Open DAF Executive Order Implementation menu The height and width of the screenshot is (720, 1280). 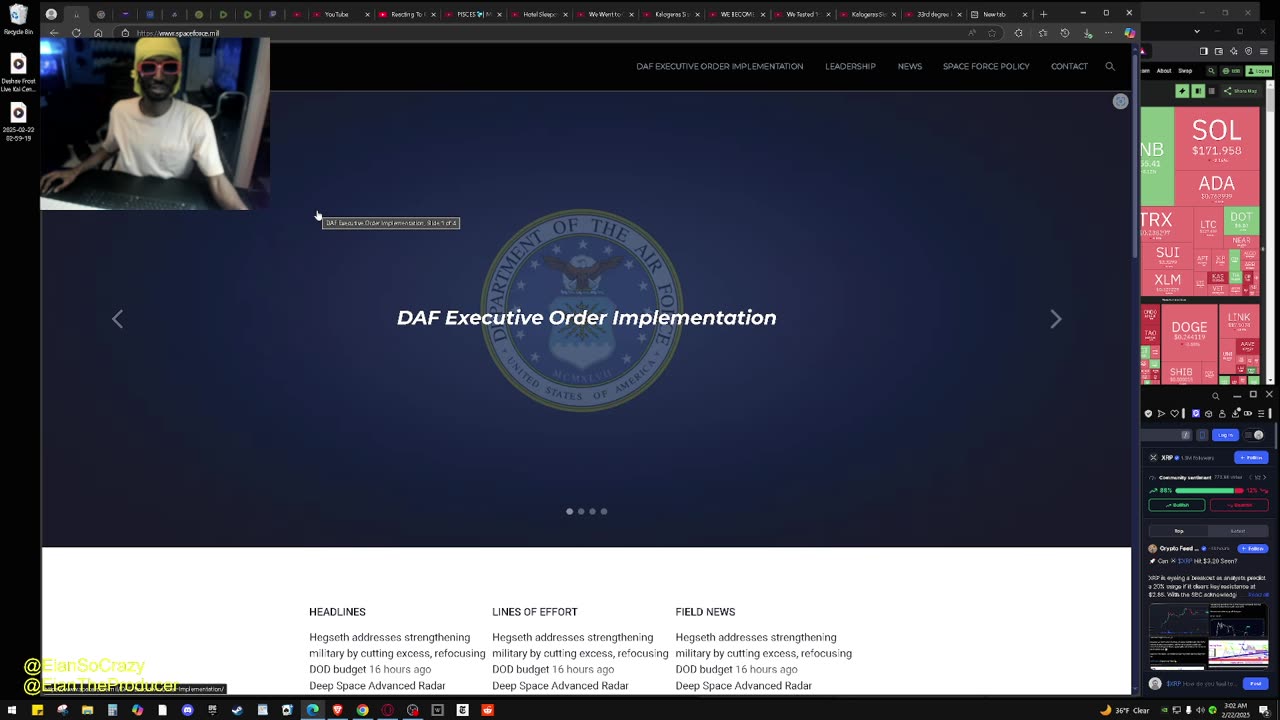tap(719, 66)
